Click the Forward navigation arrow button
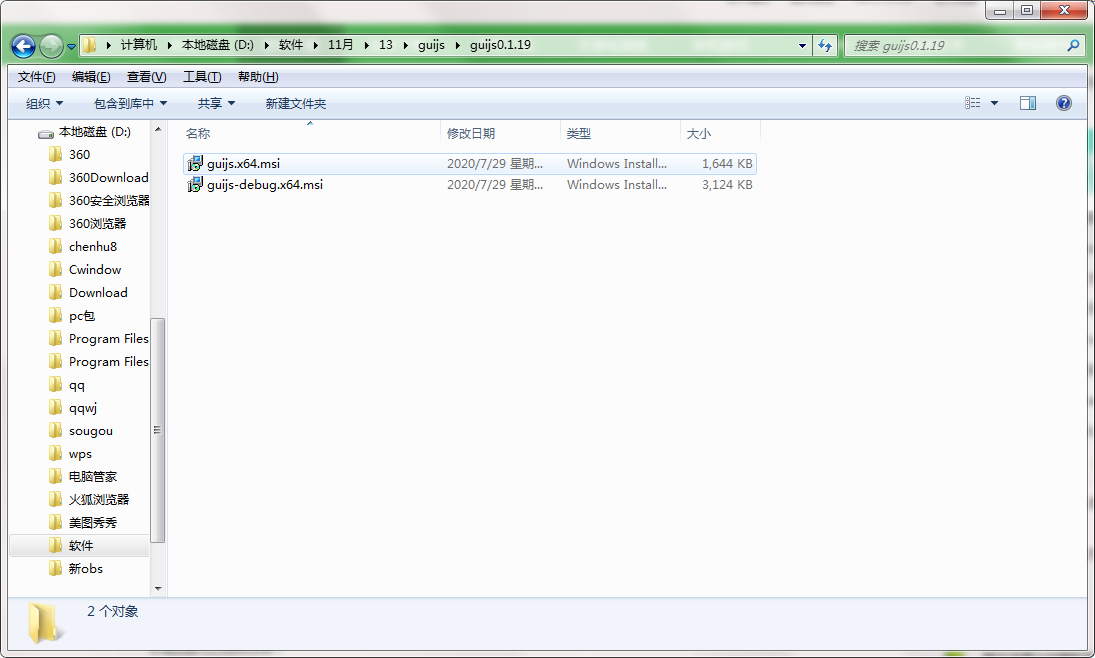 (51, 46)
